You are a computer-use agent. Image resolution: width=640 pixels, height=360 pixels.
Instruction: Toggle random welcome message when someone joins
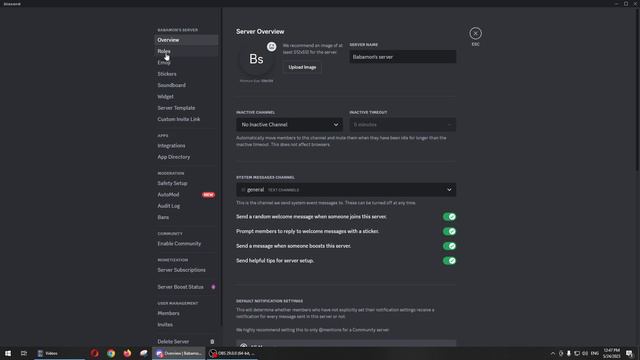click(x=449, y=217)
